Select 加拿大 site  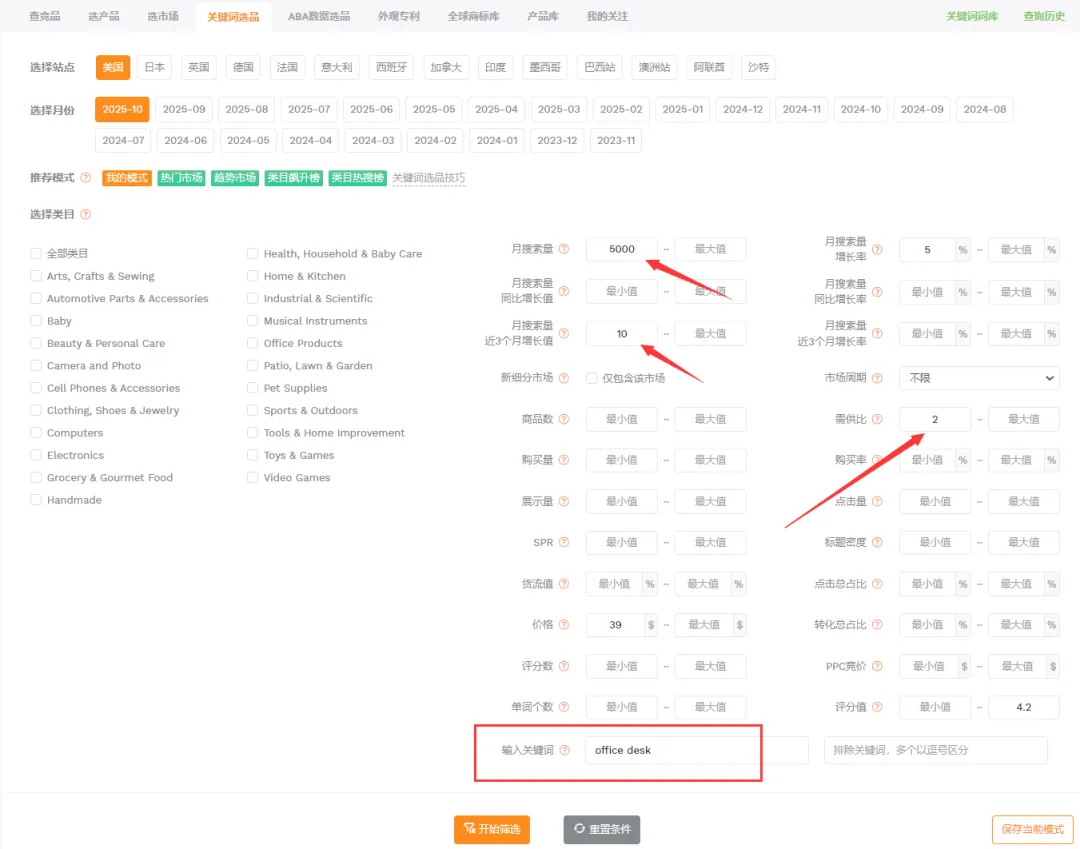(446, 67)
